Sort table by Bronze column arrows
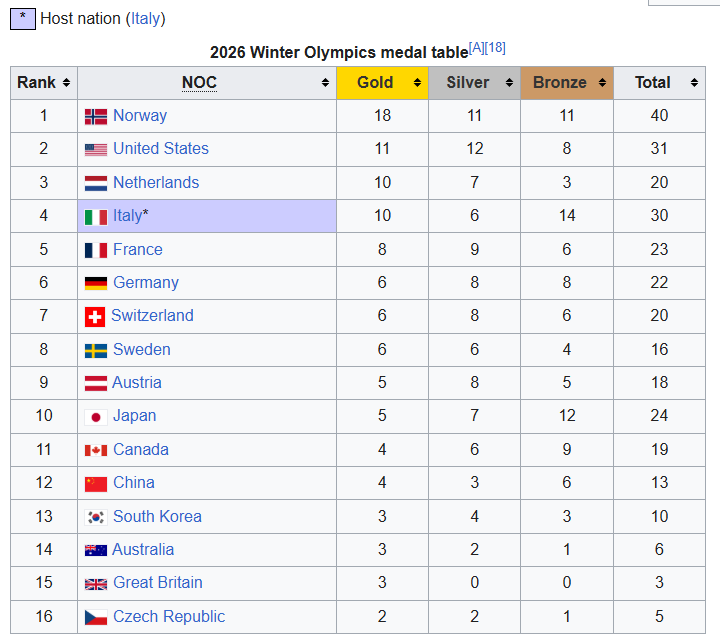The height and width of the screenshot is (634, 720). 602,83
